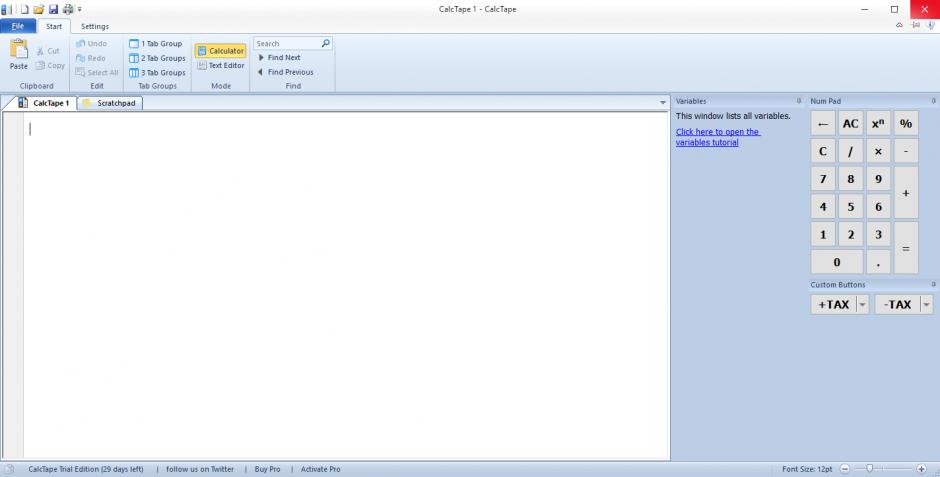Click Select All in Edit group
Viewport: 940px width, 477px height.
pos(97,73)
